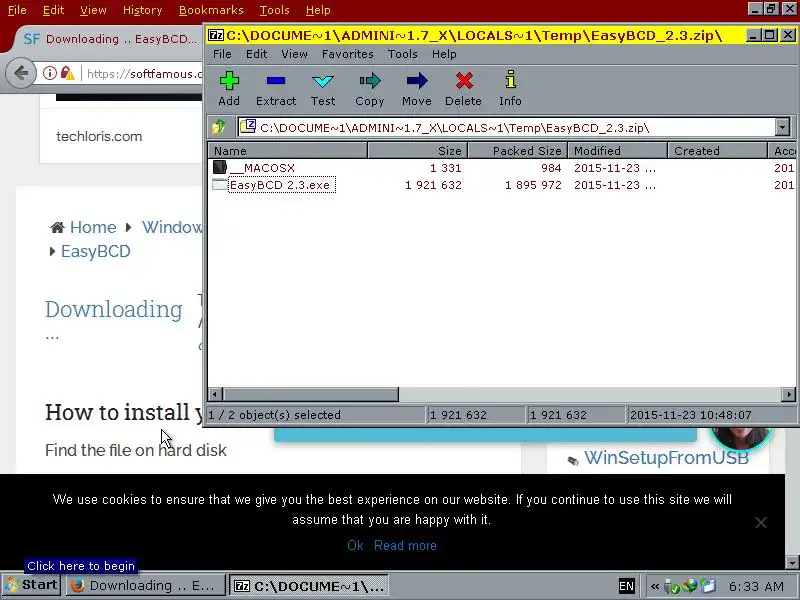The image size is (800, 600).
Task: Click the Firefox back arrow button
Action: (20, 73)
